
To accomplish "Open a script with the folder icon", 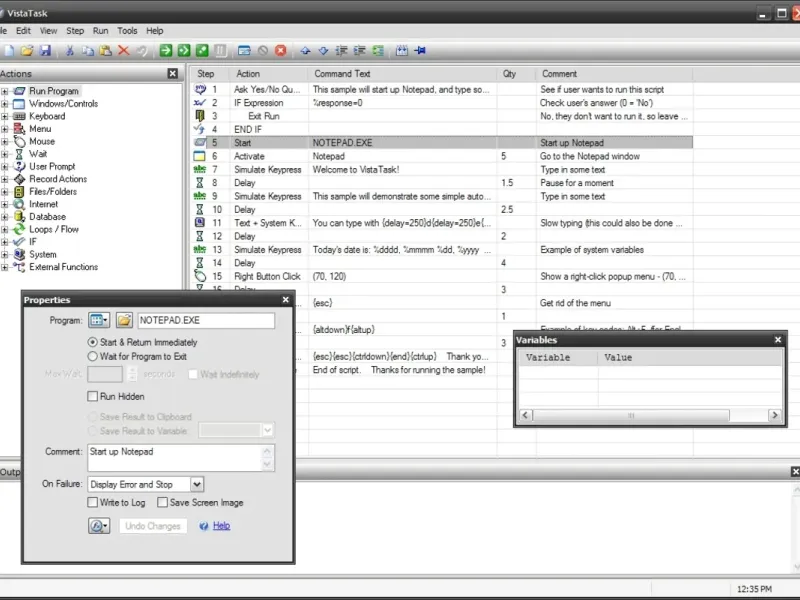I will tap(27, 51).
